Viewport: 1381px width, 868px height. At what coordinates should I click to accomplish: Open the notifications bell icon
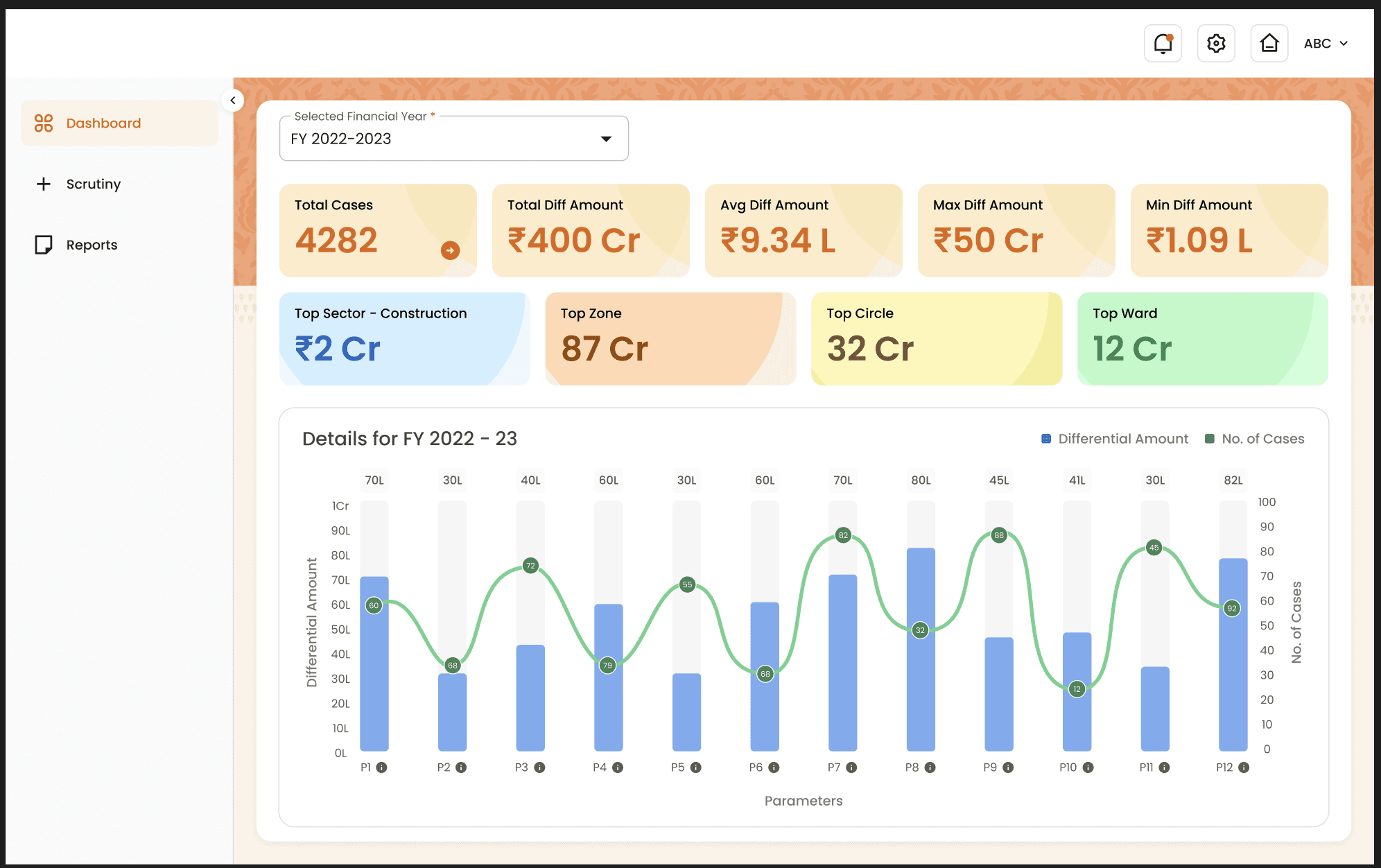point(1163,44)
